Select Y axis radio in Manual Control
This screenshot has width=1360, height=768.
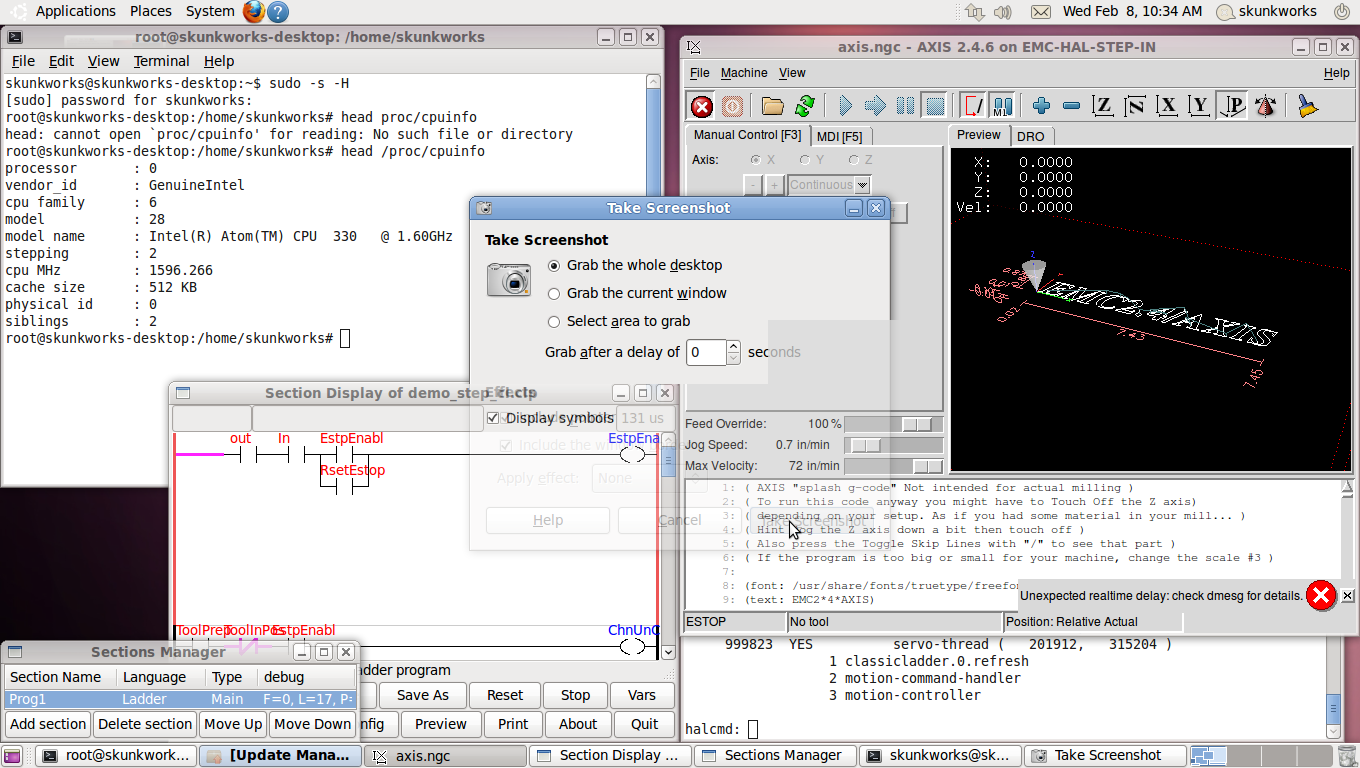click(806, 160)
